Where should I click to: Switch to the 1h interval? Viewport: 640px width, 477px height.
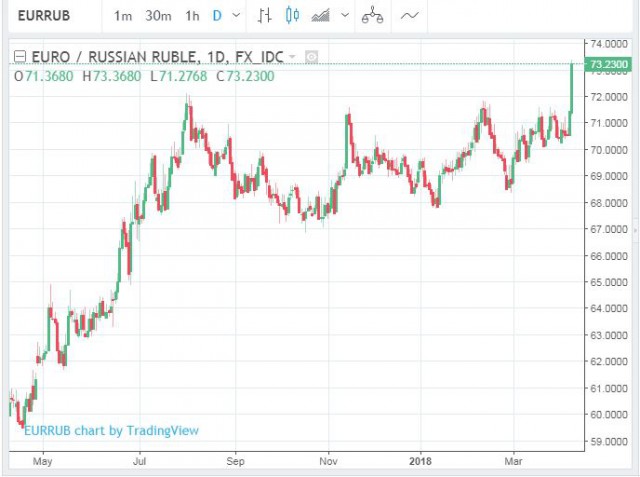tap(193, 16)
